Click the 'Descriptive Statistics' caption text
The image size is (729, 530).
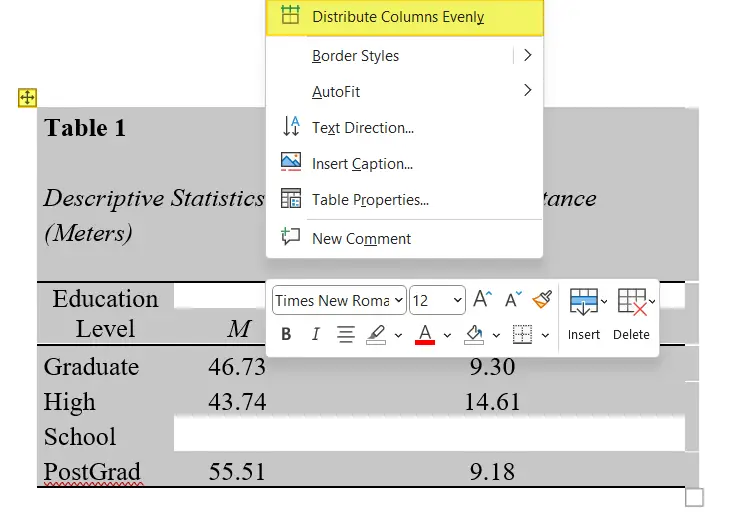[154, 198]
